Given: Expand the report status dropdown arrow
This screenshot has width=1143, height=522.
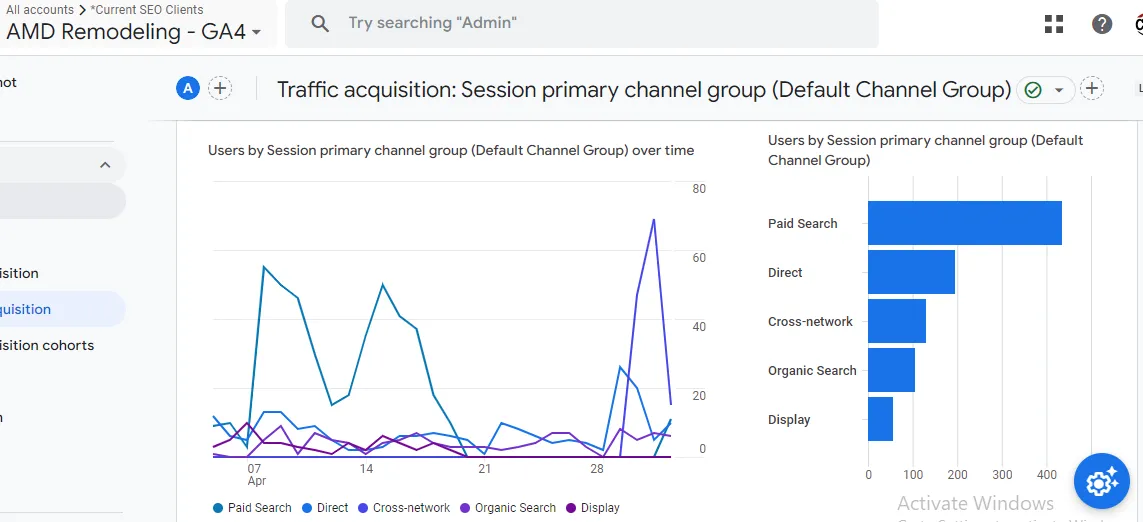Looking at the screenshot, I should 1059,90.
